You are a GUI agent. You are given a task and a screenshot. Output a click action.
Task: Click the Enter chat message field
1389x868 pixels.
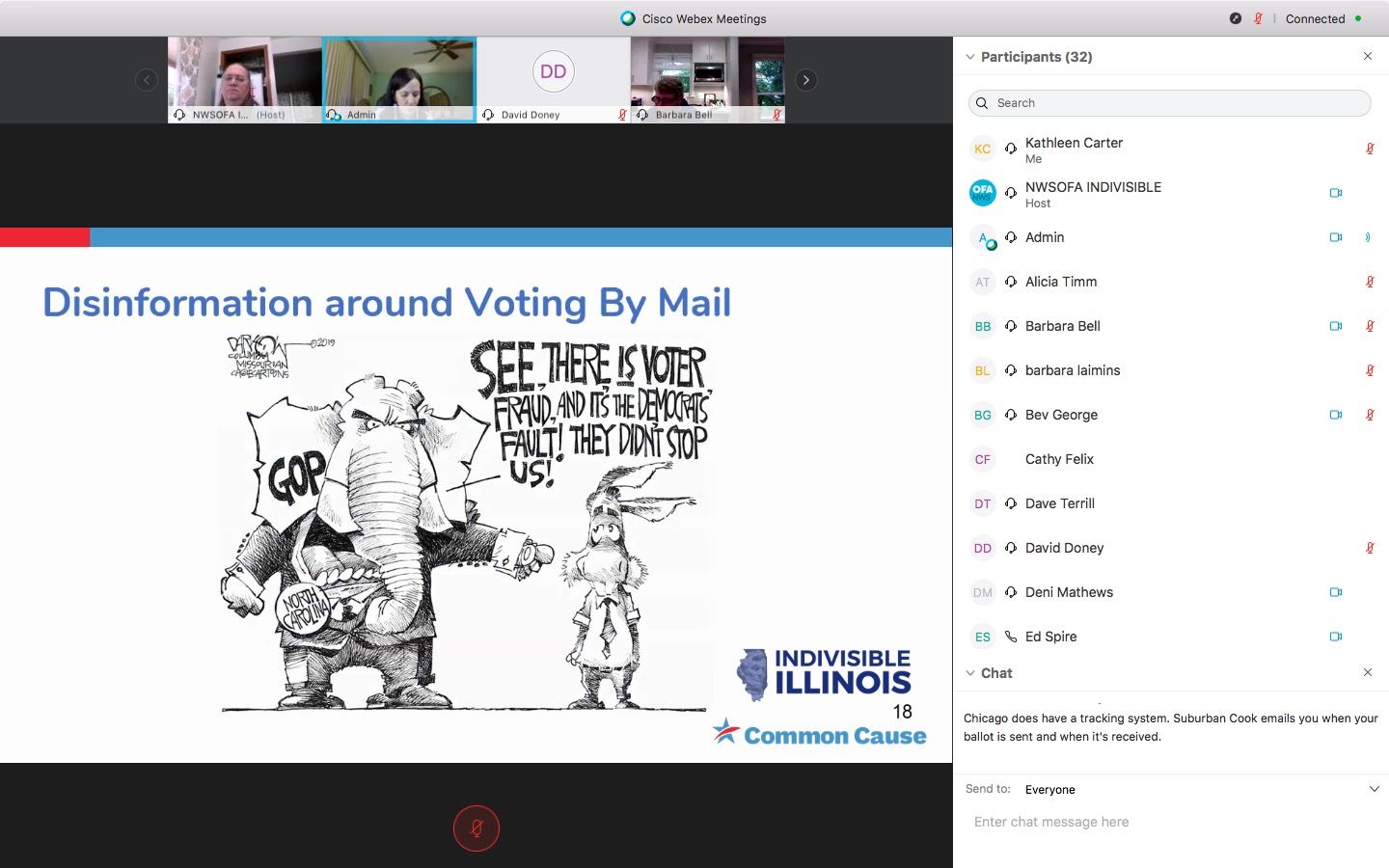click(x=1171, y=822)
